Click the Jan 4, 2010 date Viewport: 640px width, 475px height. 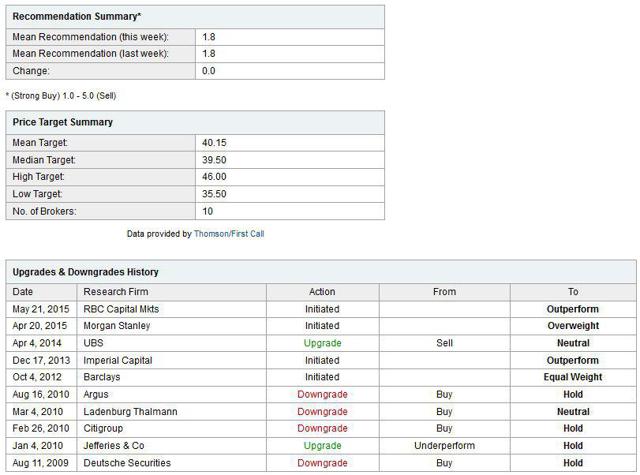point(38,446)
